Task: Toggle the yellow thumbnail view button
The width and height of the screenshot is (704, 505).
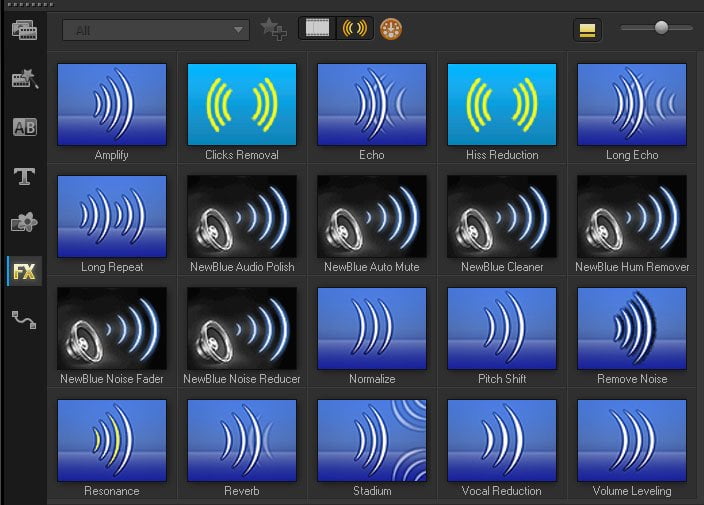Action: pyautogui.click(x=587, y=30)
